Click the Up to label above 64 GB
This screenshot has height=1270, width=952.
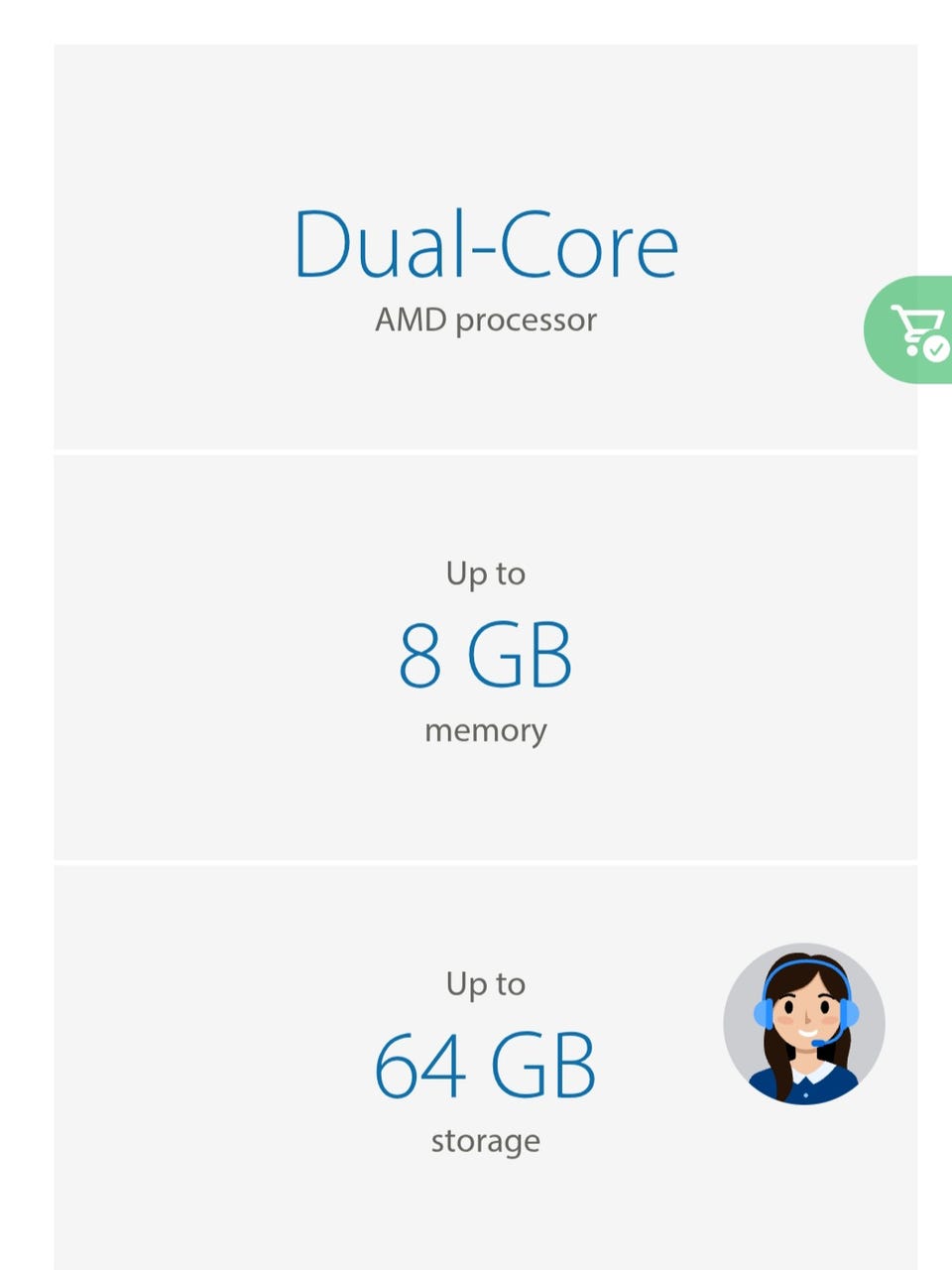(x=486, y=984)
